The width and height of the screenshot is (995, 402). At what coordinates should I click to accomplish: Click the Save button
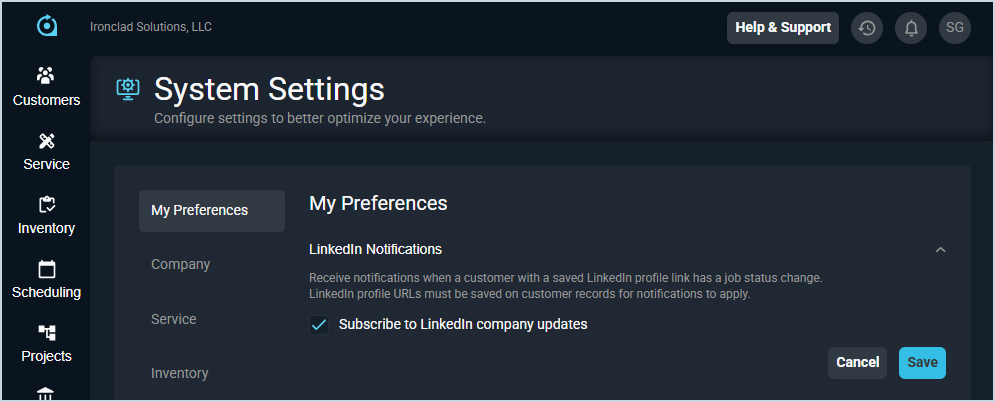point(922,362)
